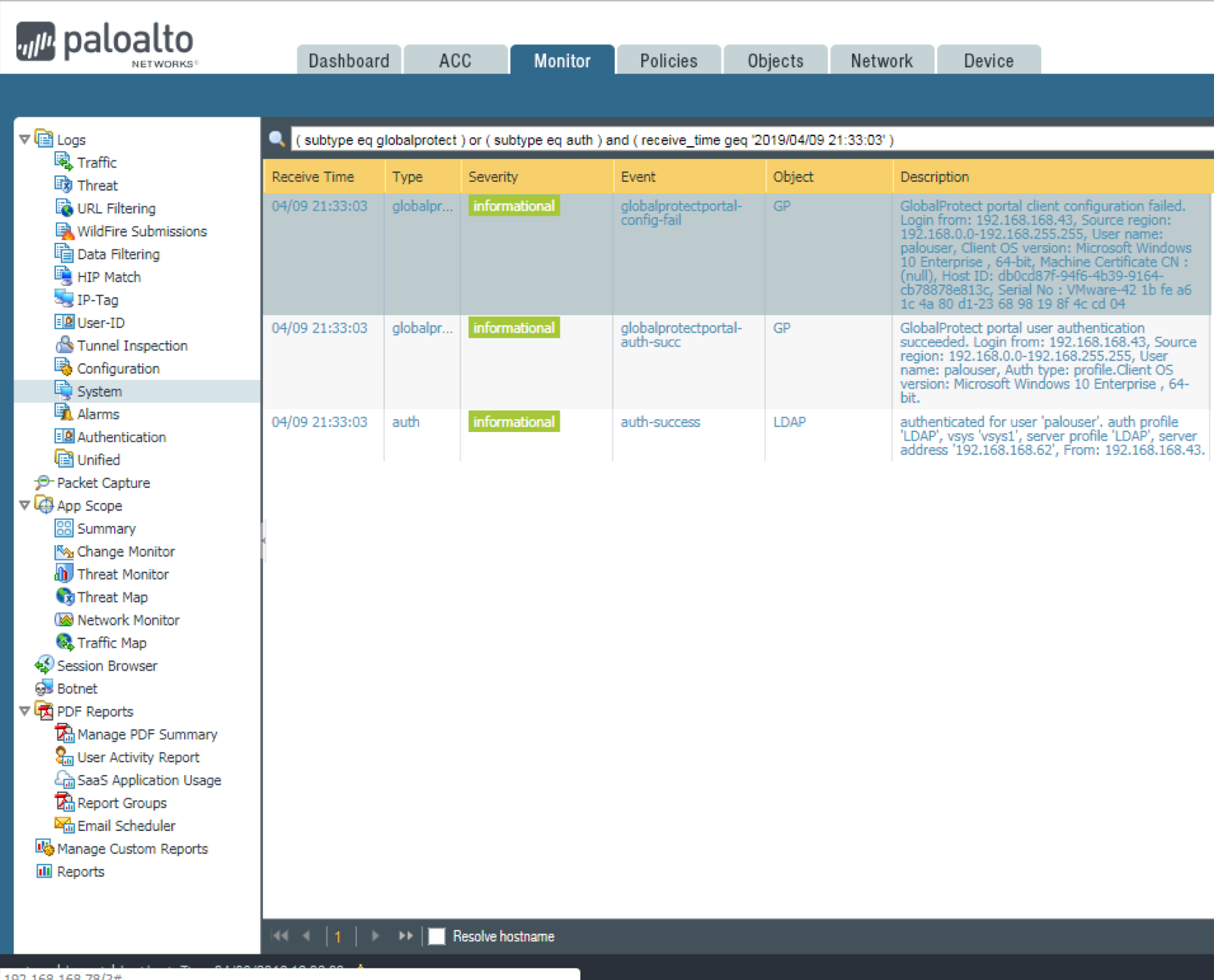Screen dimensions: 1214x980
Task: Toggle the Resolve hostname checkbox
Action: [436, 936]
